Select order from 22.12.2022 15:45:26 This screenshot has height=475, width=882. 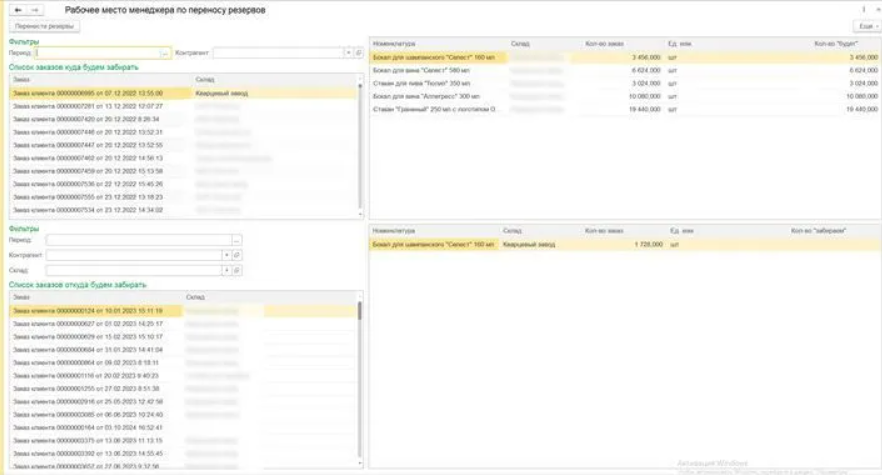pyautogui.click(x=183, y=184)
